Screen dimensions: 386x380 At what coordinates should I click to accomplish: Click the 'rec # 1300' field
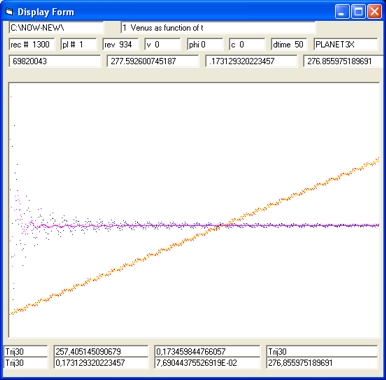(x=32, y=44)
